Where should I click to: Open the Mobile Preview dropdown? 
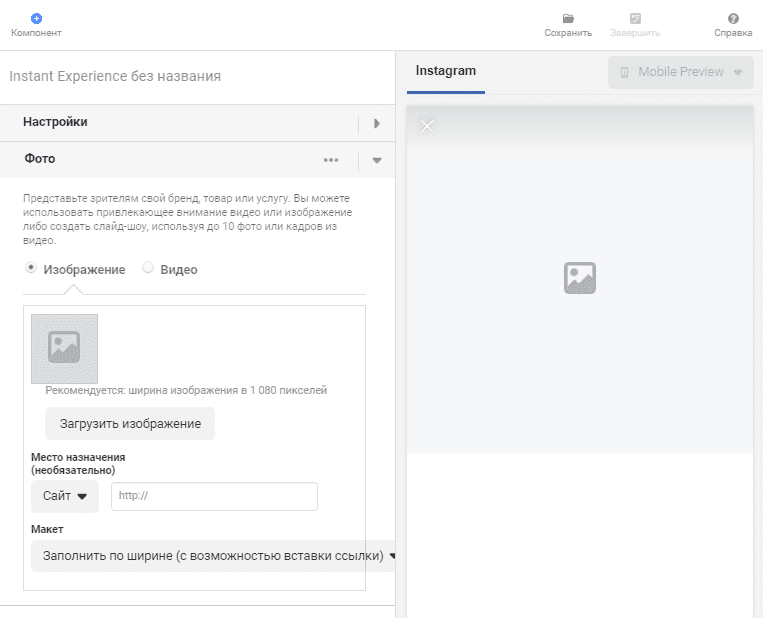point(681,72)
